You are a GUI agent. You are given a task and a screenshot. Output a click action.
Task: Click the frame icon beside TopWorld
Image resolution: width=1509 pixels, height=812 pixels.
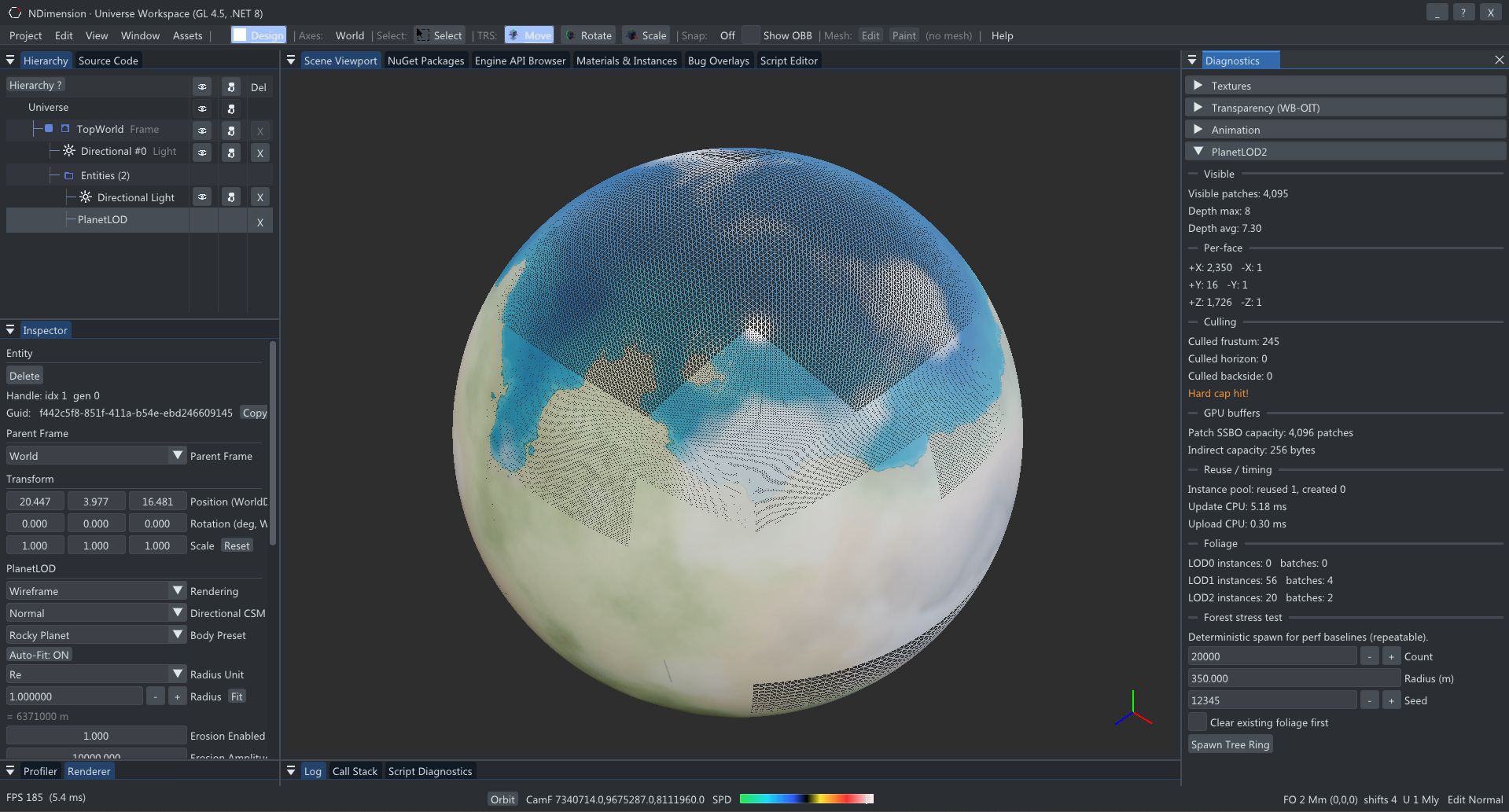(65, 128)
